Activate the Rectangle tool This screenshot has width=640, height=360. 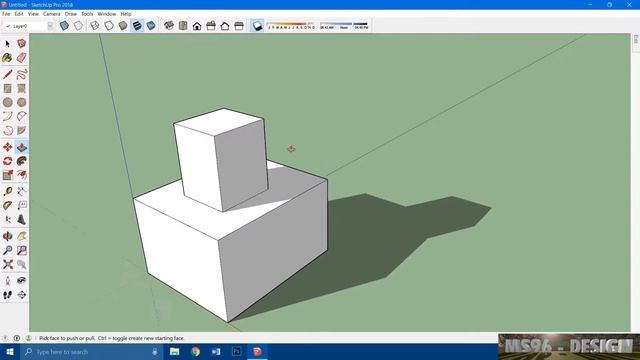[x=7, y=88]
